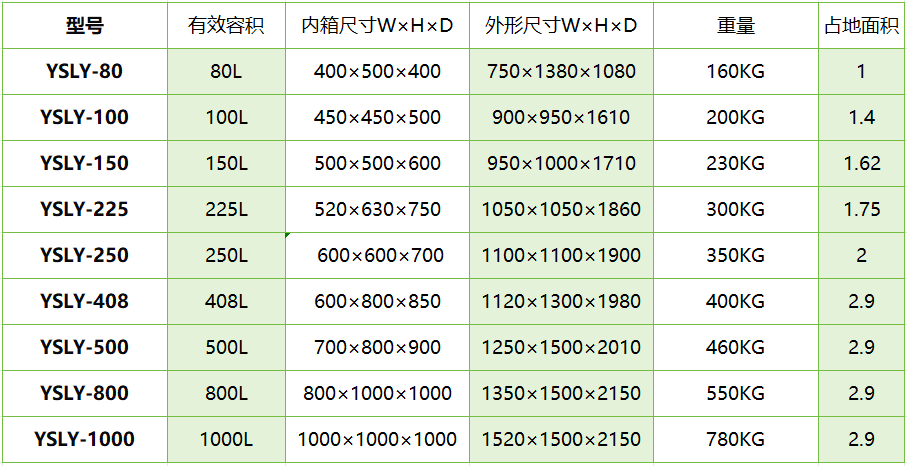Image resolution: width=907 pixels, height=466 pixels.
Task: Select outer size 1120×1300×1980 cell
Action: point(561,302)
